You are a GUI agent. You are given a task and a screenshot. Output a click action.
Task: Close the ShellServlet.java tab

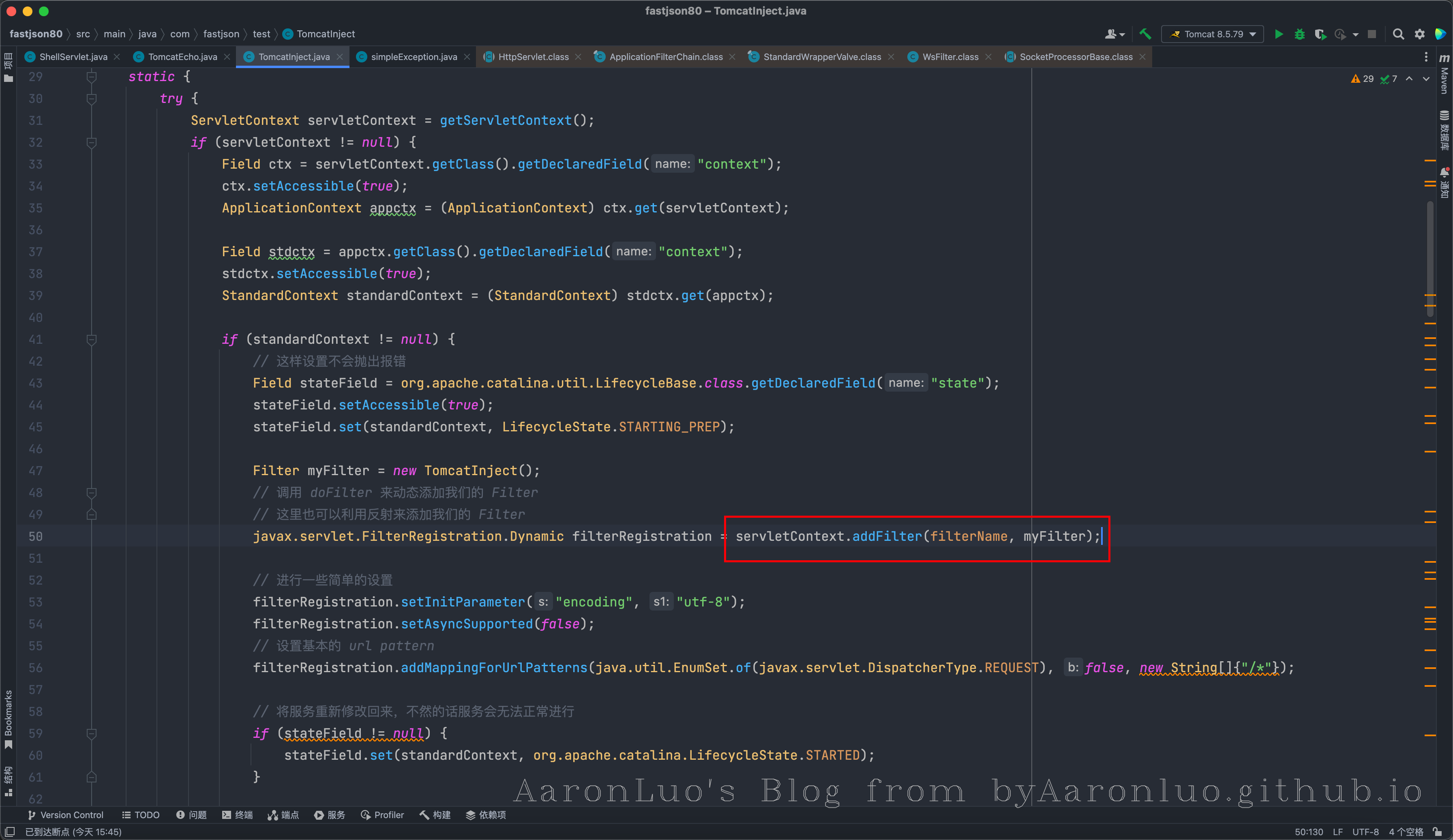pyautogui.click(x=117, y=56)
